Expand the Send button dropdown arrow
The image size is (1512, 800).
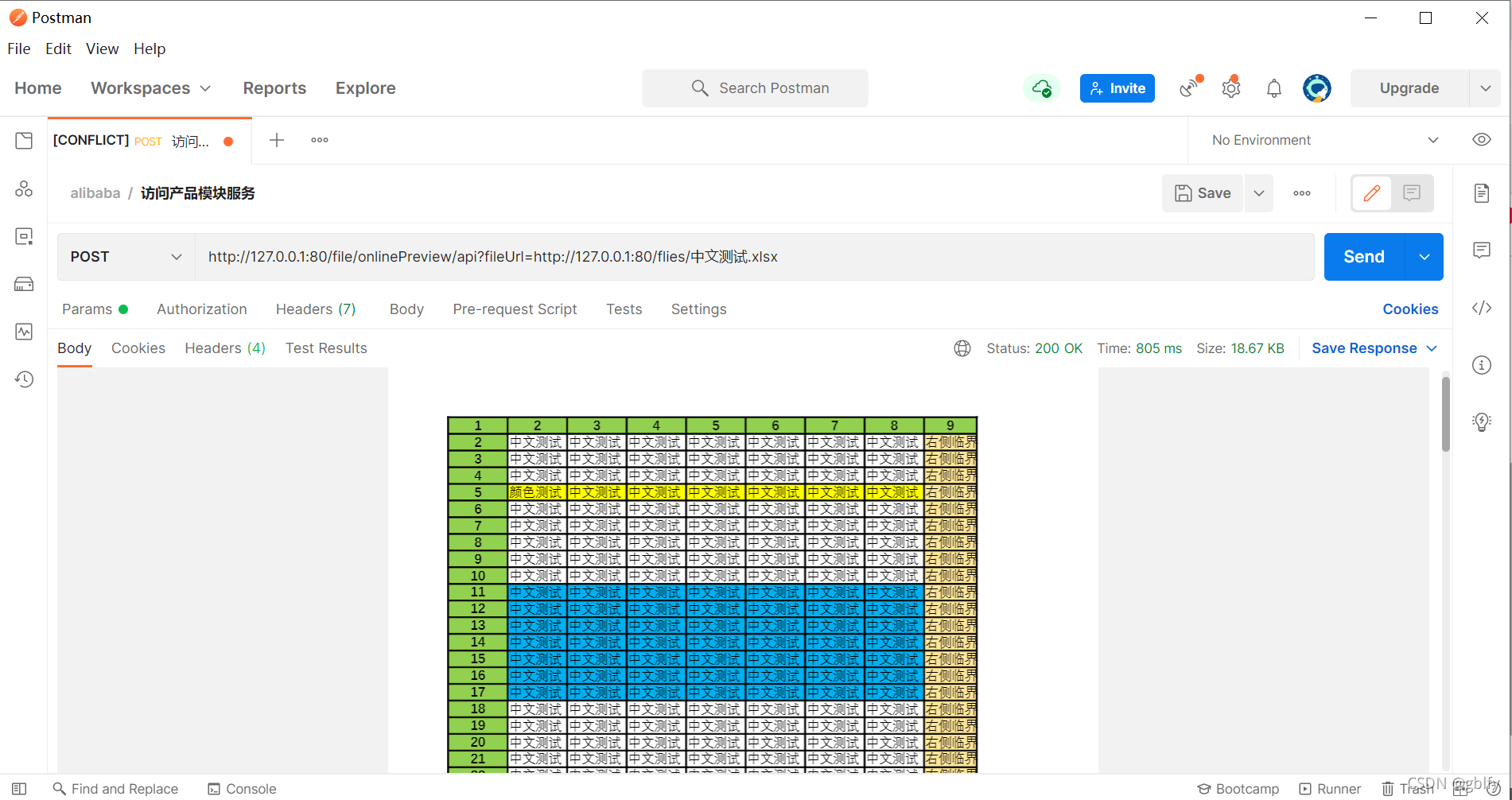pos(1425,257)
